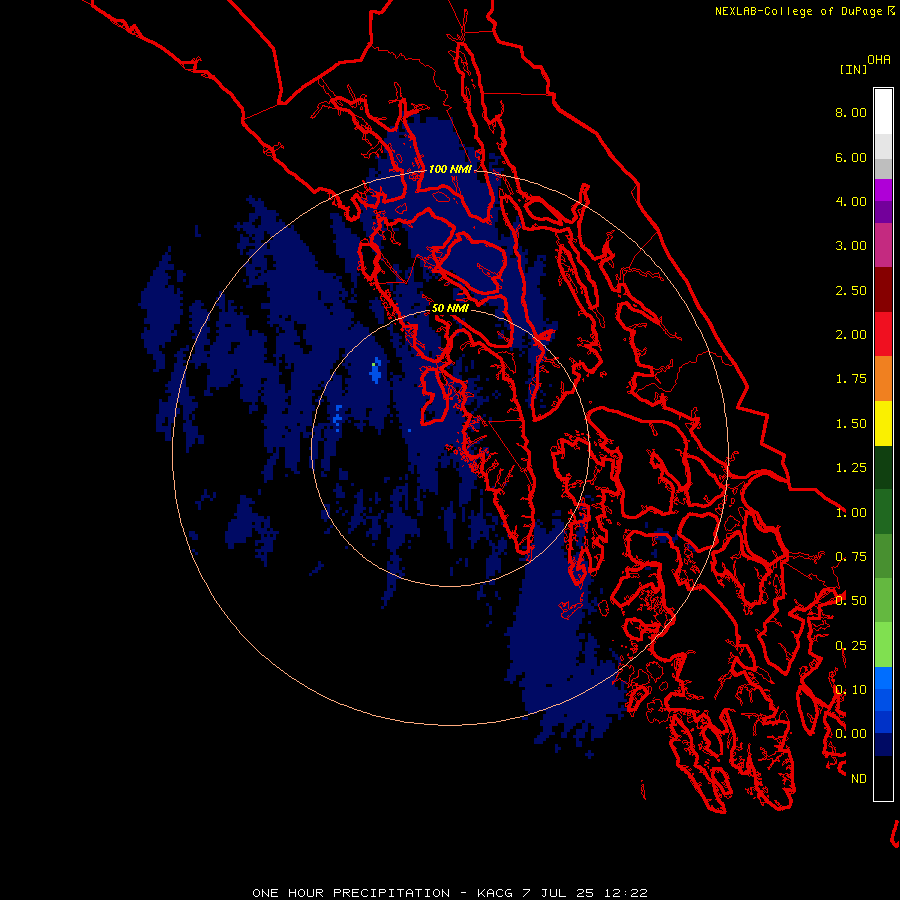
Task: Click the OHA product label
Action: (879, 60)
